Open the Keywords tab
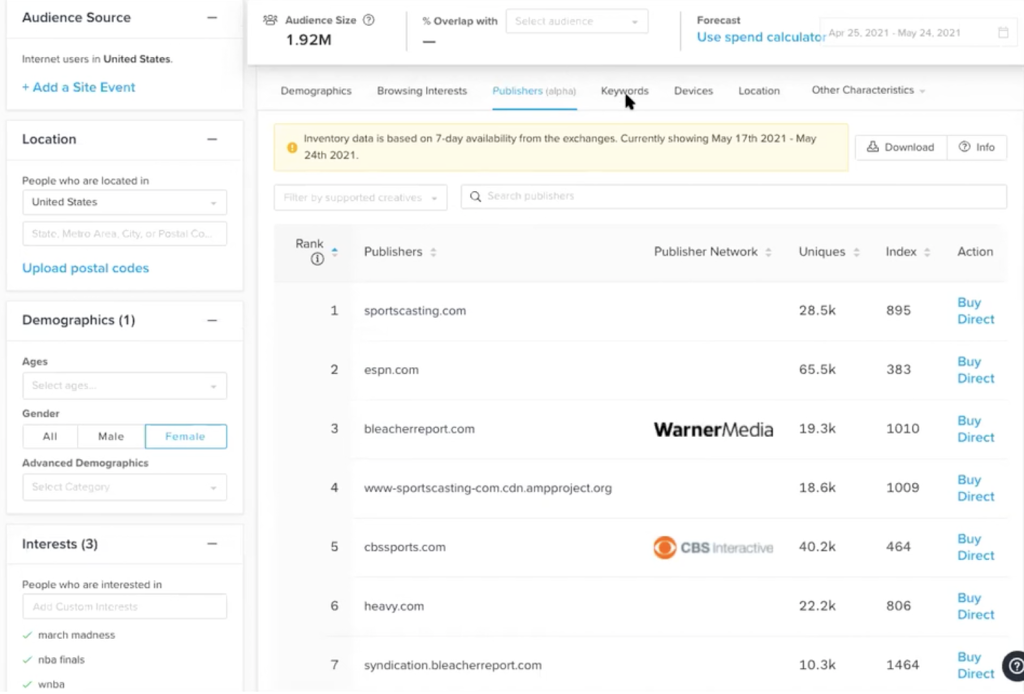 pos(625,91)
